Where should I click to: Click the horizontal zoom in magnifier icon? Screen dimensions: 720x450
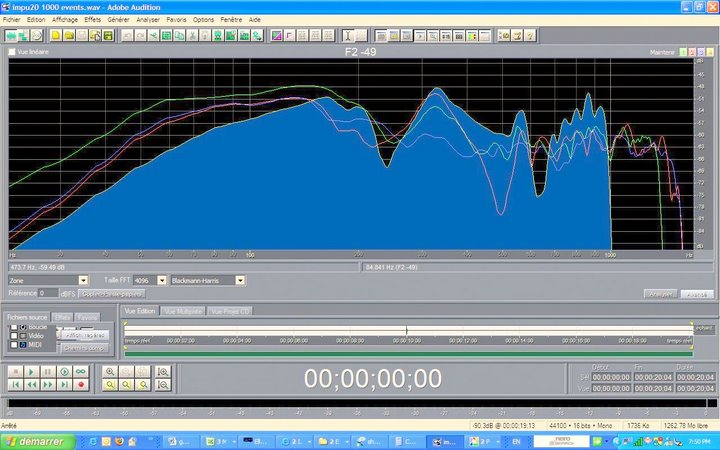point(110,371)
